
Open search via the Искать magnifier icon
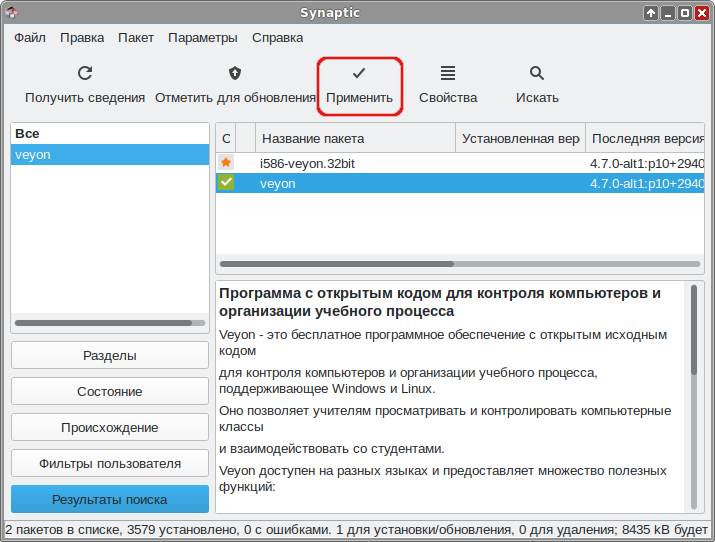(x=537, y=73)
